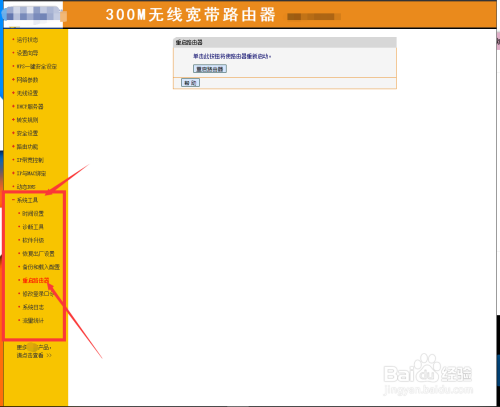The width and height of the screenshot is (500, 407).
Task: Open the 动态DNS page
Action: pyautogui.click(x=26, y=187)
